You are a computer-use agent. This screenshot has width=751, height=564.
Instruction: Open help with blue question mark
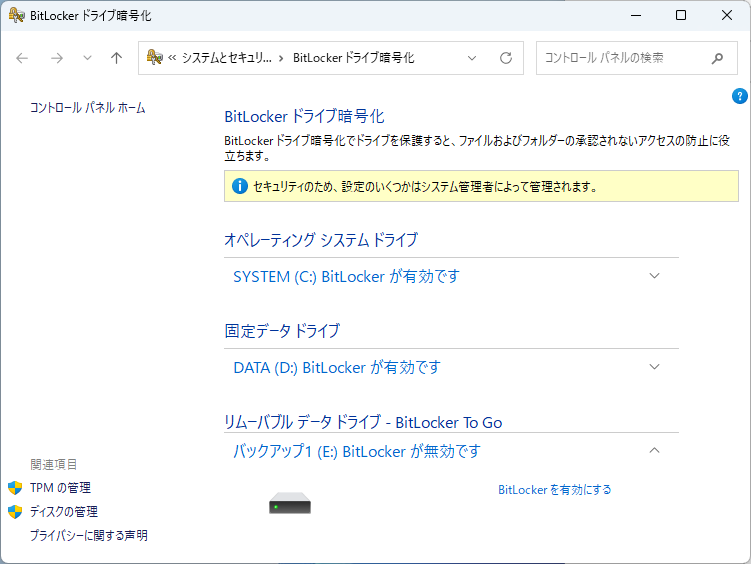point(740,96)
